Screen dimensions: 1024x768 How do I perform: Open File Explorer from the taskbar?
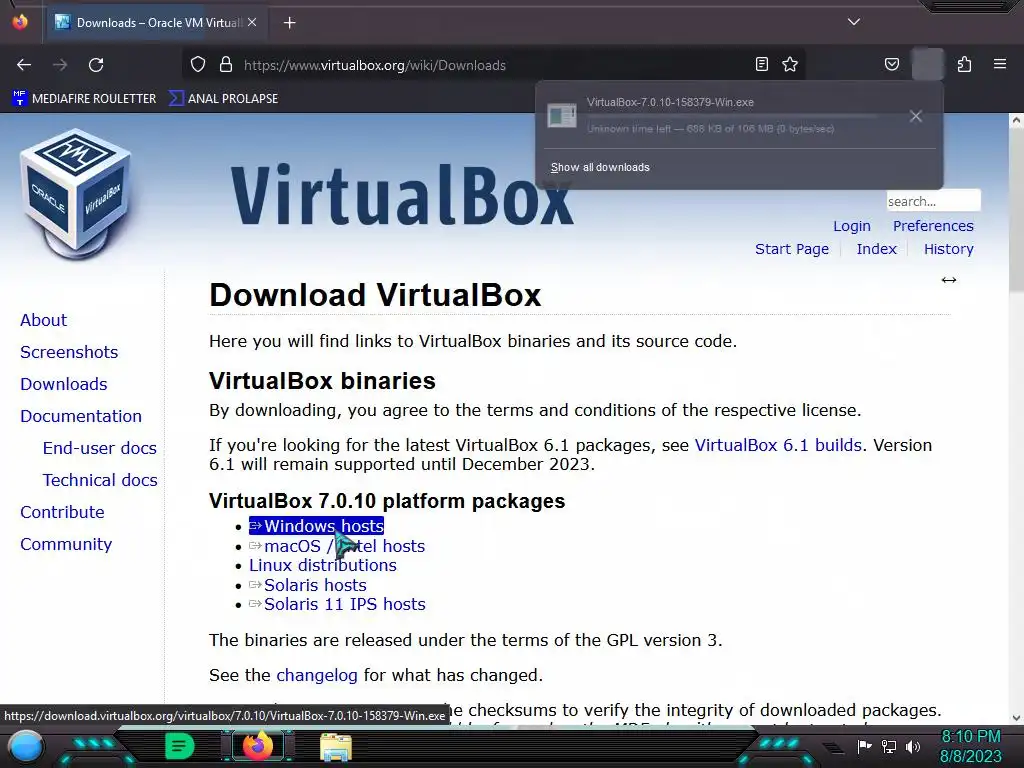pos(336,747)
